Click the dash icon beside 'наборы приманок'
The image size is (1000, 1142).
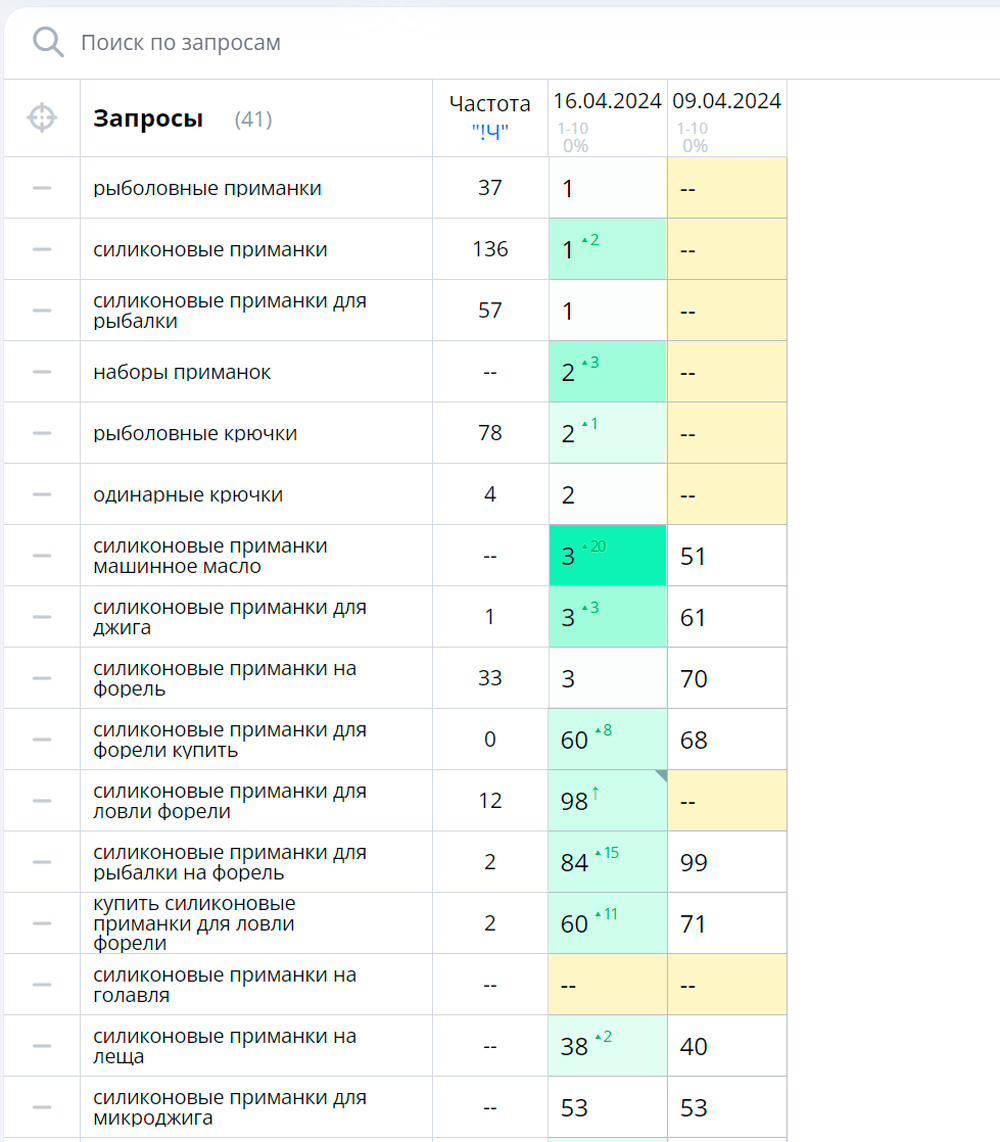[42, 371]
